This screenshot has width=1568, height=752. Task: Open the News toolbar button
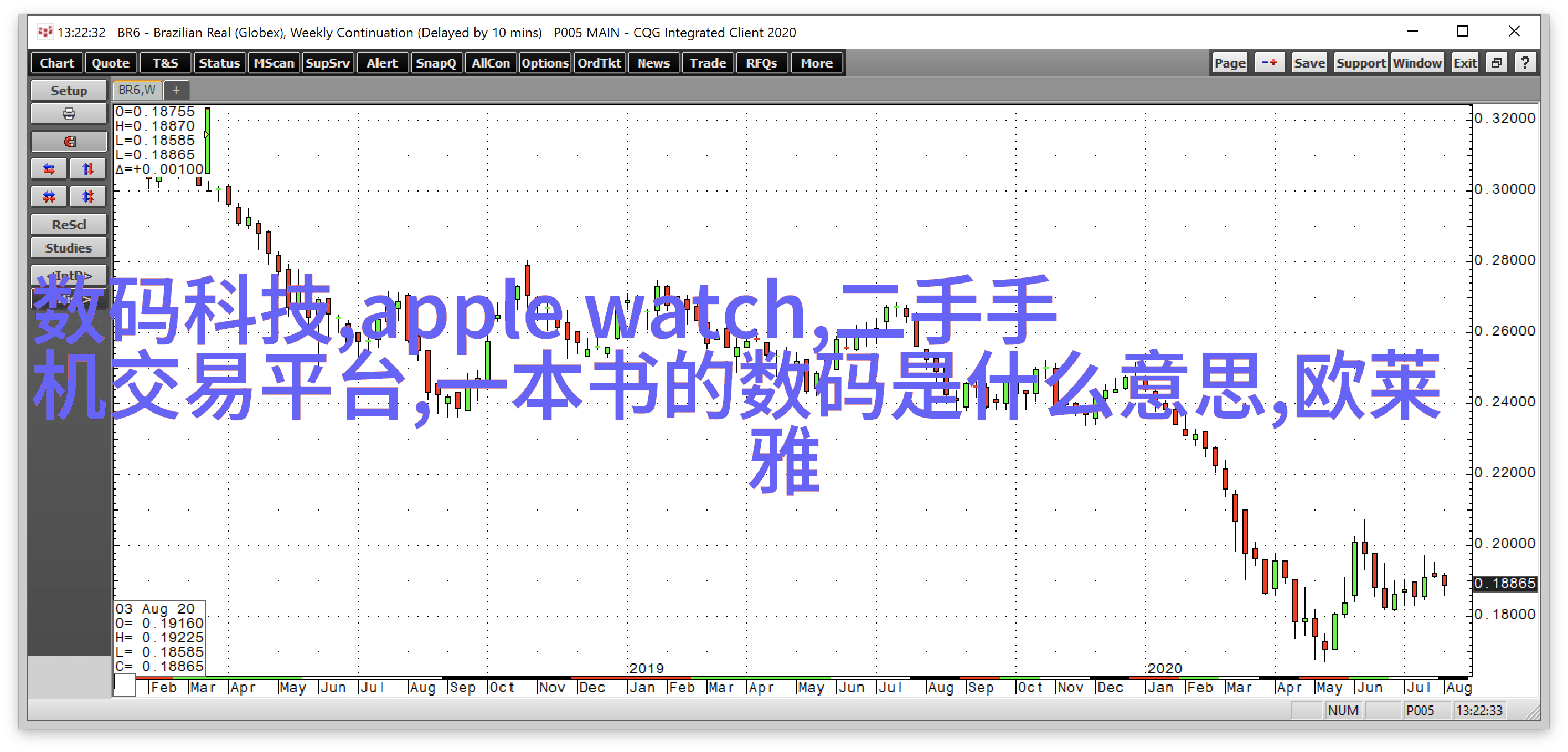(653, 63)
